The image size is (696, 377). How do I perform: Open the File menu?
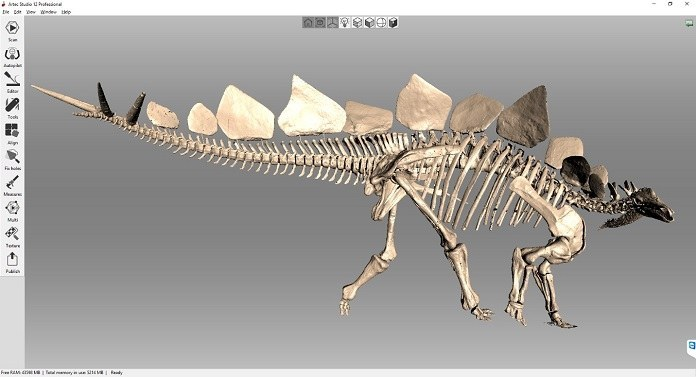click(6, 12)
